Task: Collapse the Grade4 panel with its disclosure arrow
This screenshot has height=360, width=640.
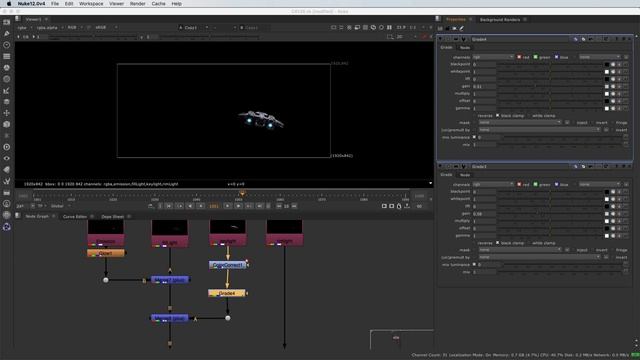Action: 440,39
